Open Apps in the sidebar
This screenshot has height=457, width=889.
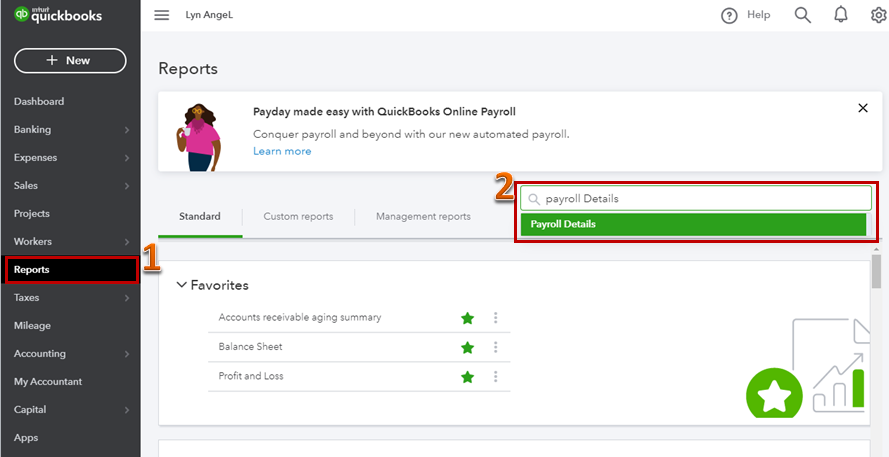(26, 438)
